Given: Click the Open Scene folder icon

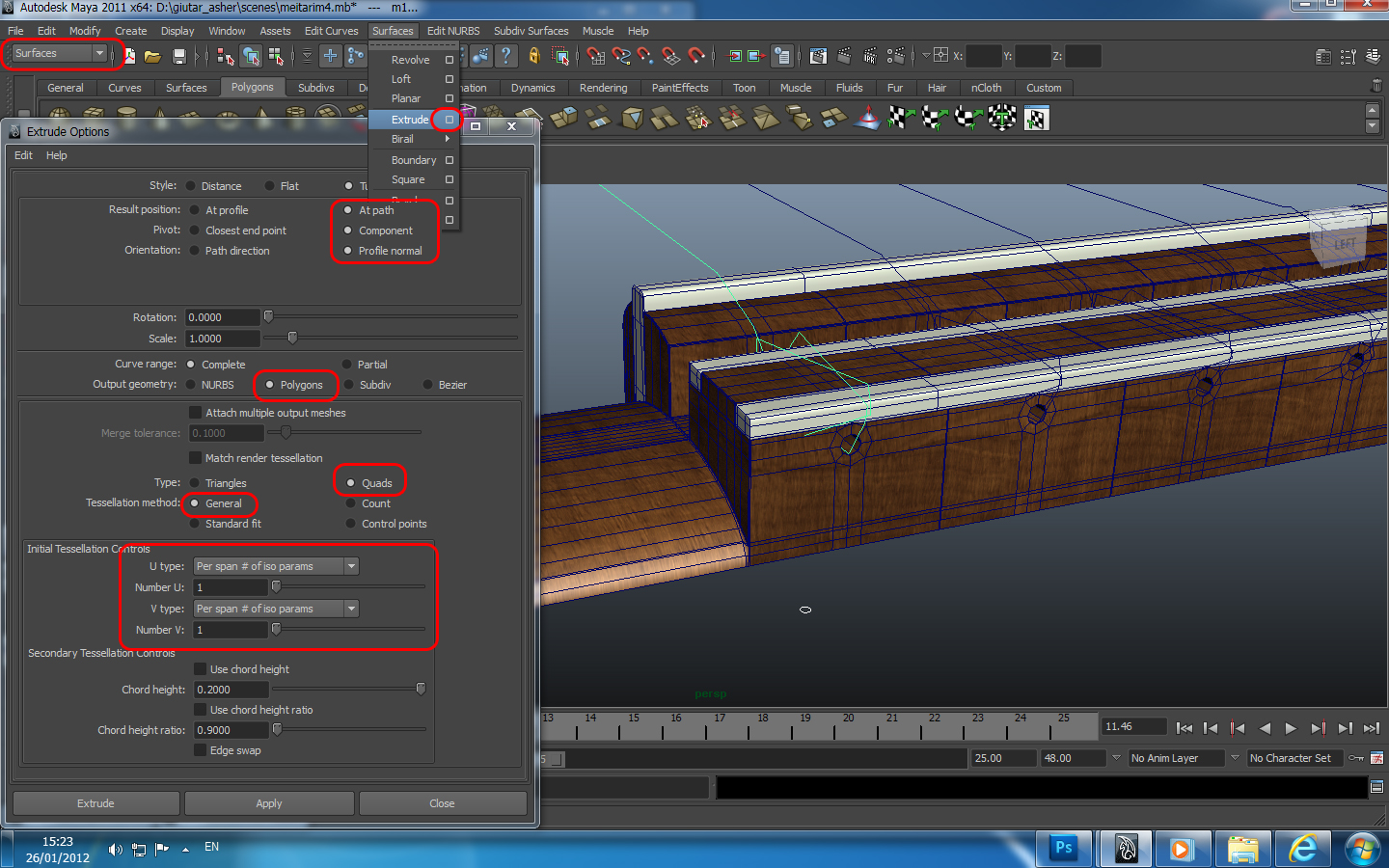Looking at the screenshot, I should click(x=152, y=57).
